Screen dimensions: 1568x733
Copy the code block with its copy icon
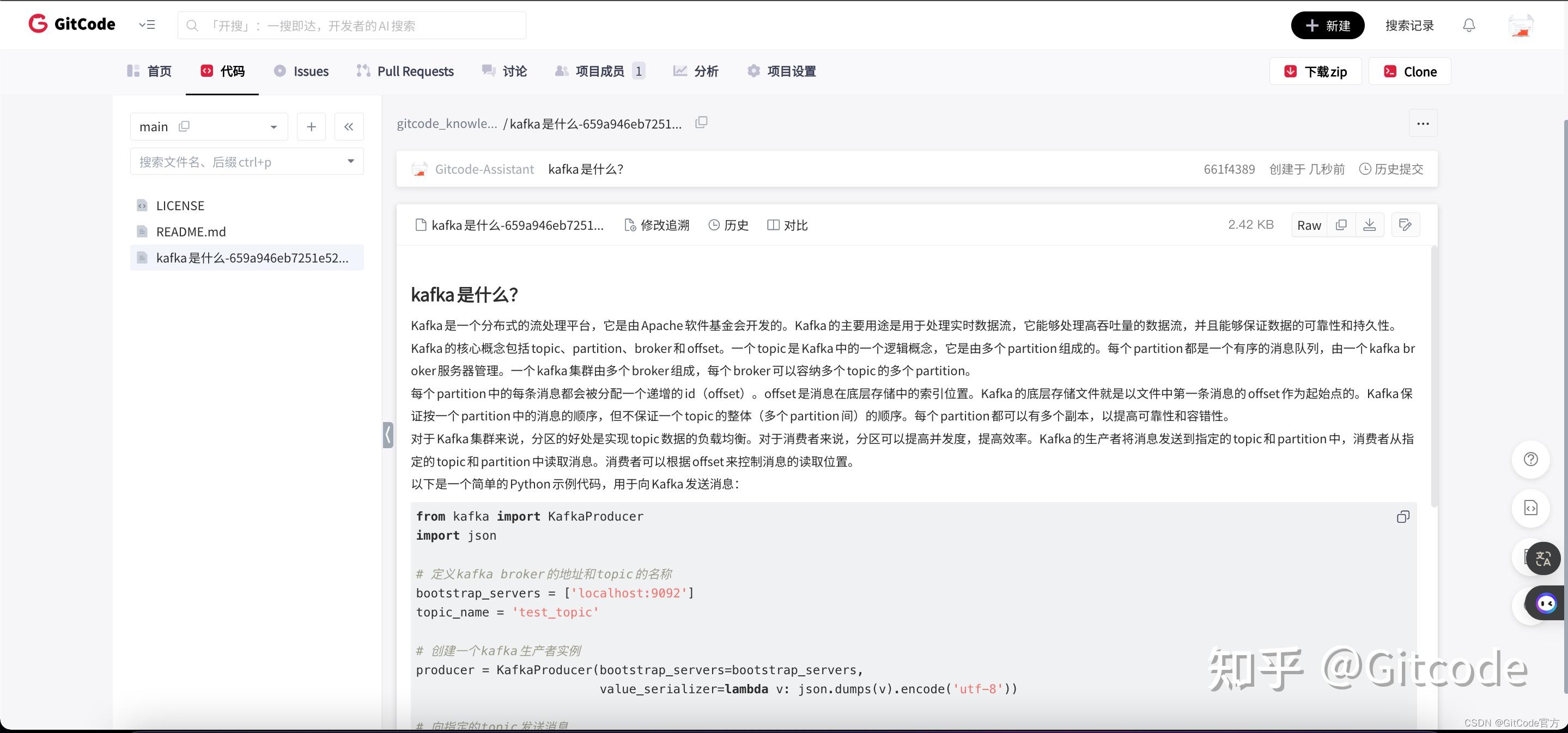1403,517
